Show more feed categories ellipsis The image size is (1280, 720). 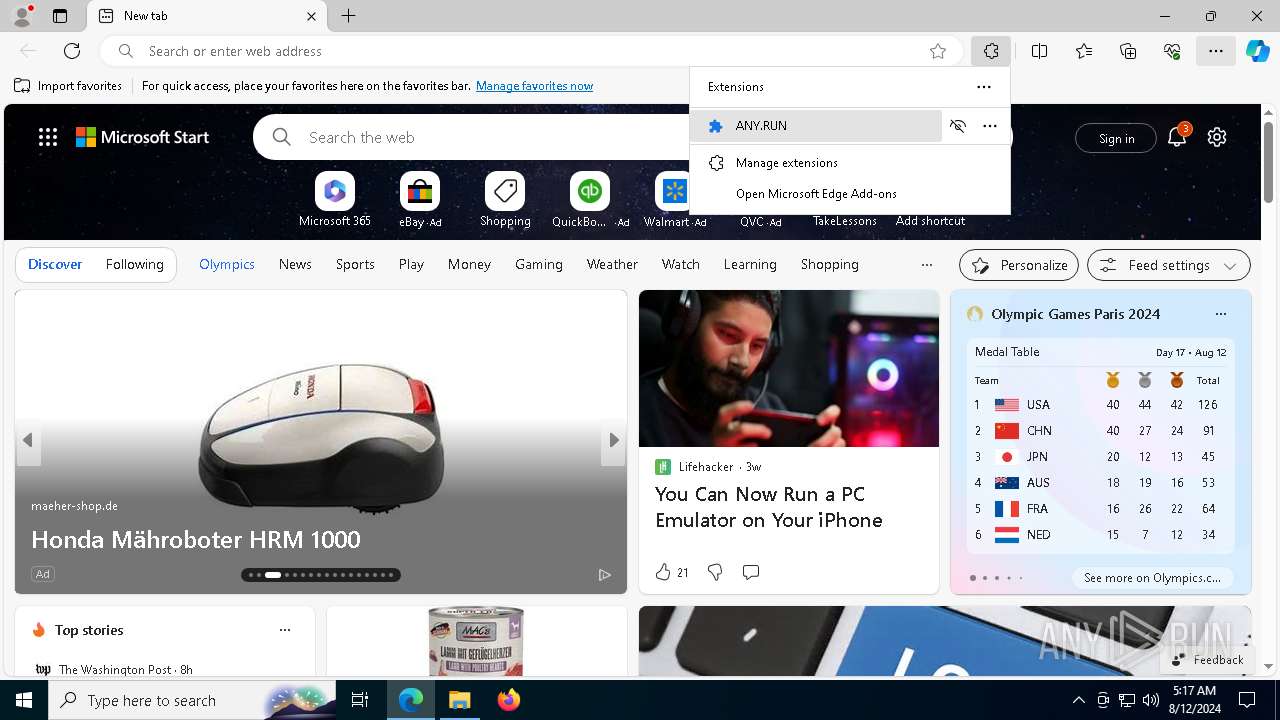click(926, 265)
